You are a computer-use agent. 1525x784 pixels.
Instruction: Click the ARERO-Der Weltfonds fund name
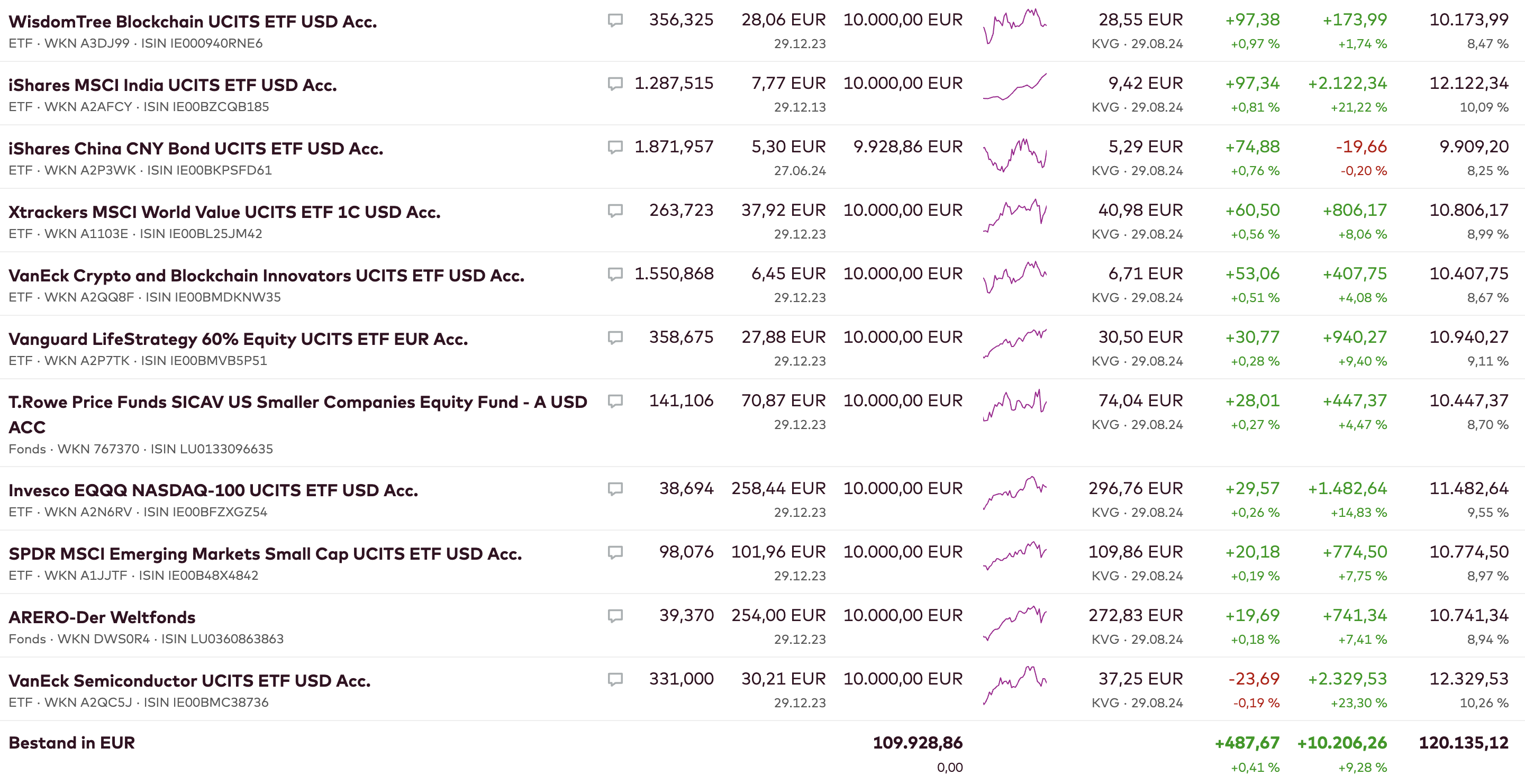(102, 618)
